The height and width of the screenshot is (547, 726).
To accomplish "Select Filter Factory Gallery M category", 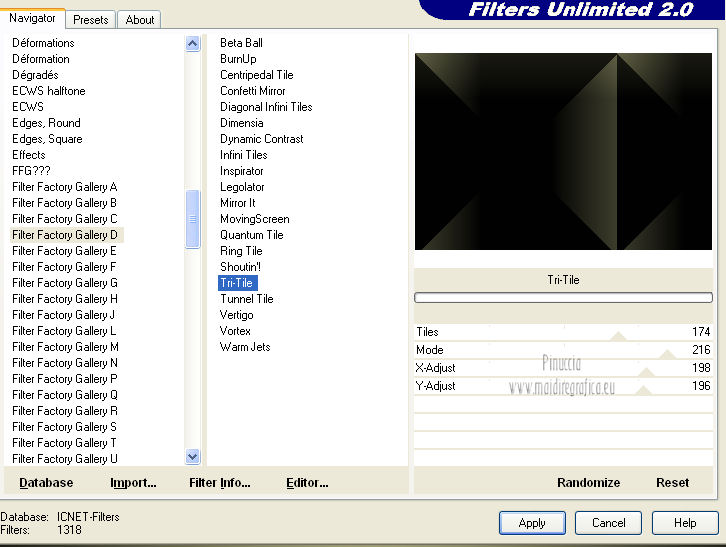I will [66, 347].
